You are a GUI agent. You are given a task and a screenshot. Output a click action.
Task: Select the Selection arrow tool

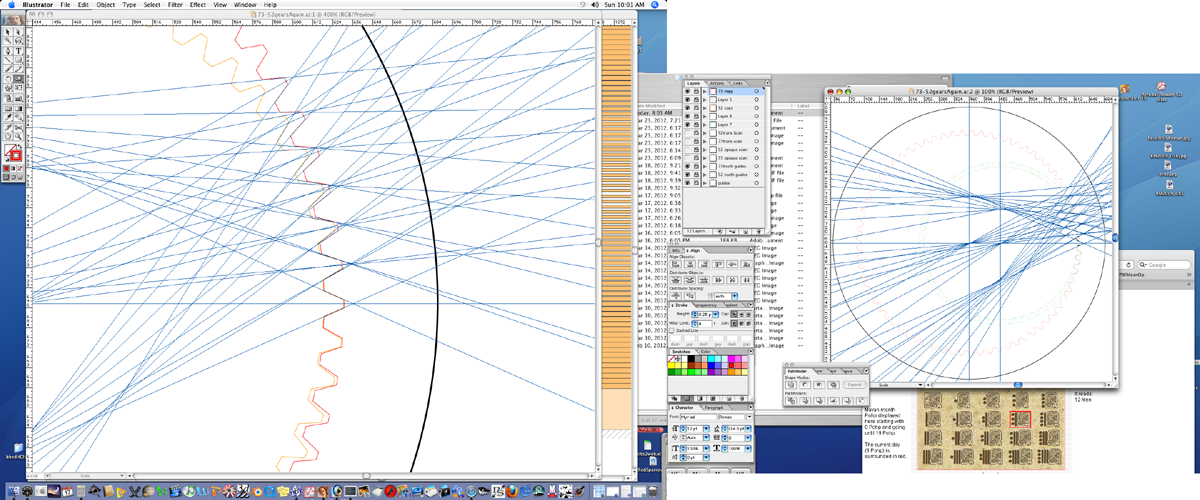pos(7,32)
